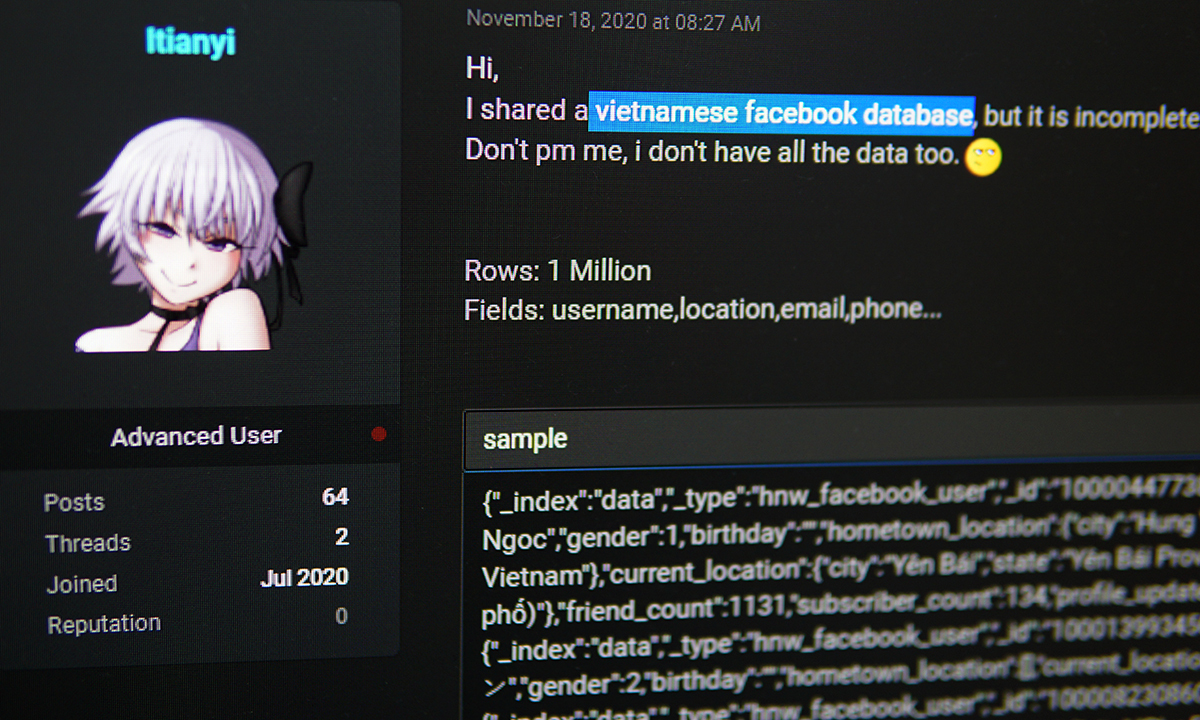Select the Jul 2020 join date

[x=304, y=577]
